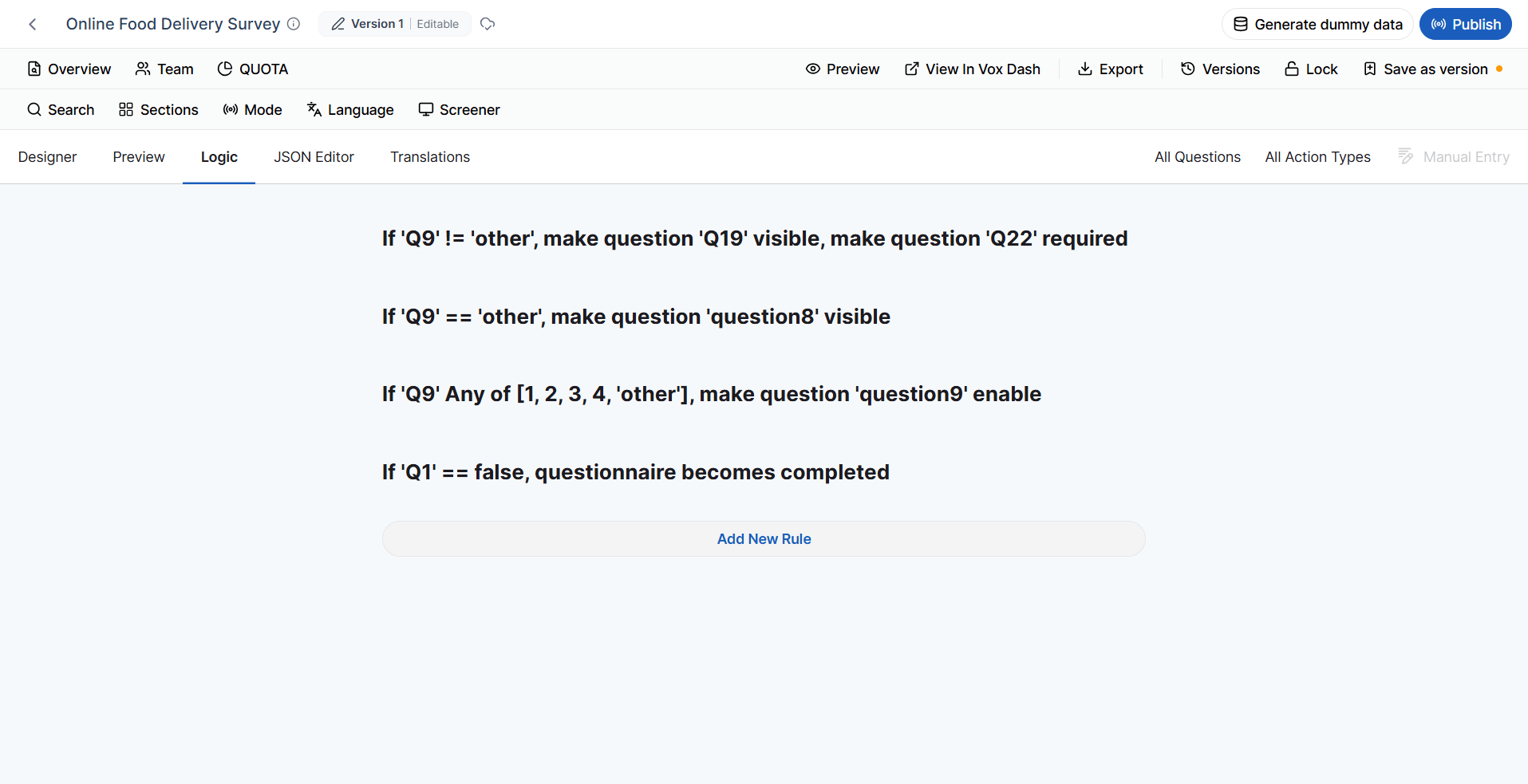Click the Add New Rule button
This screenshot has width=1528, height=784.
(764, 539)
